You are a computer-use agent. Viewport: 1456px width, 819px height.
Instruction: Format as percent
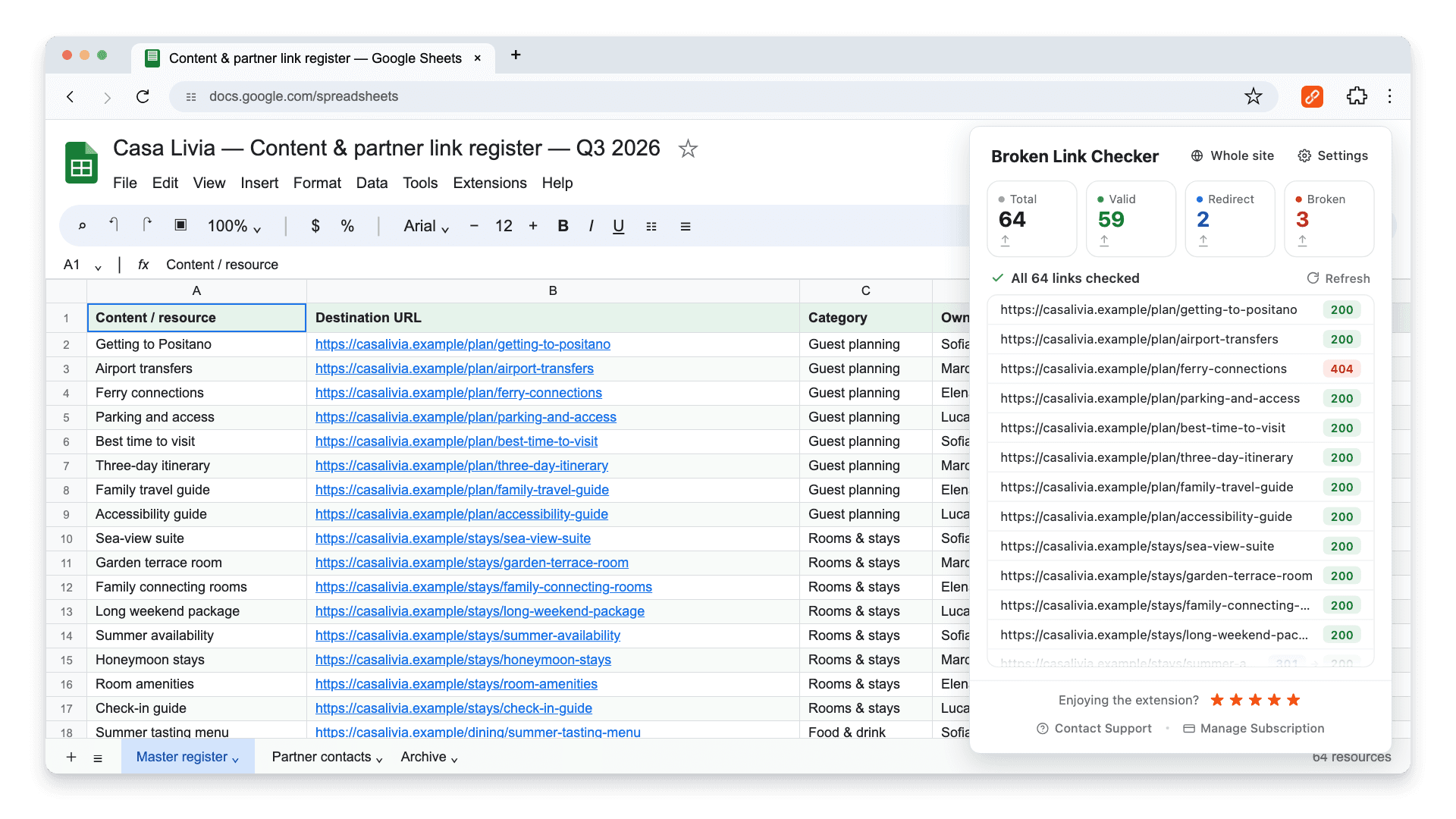pyautogui.click(x=347, y=226)
